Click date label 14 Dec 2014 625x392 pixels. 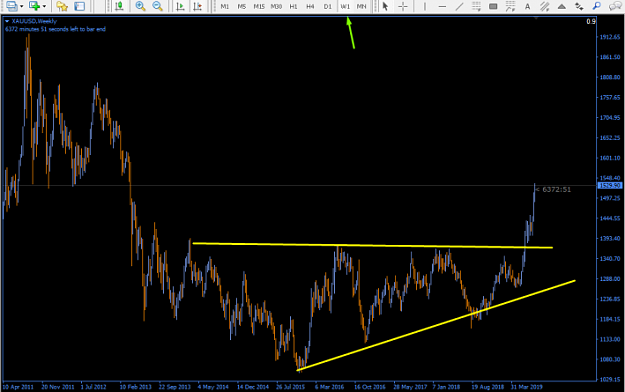253,387
